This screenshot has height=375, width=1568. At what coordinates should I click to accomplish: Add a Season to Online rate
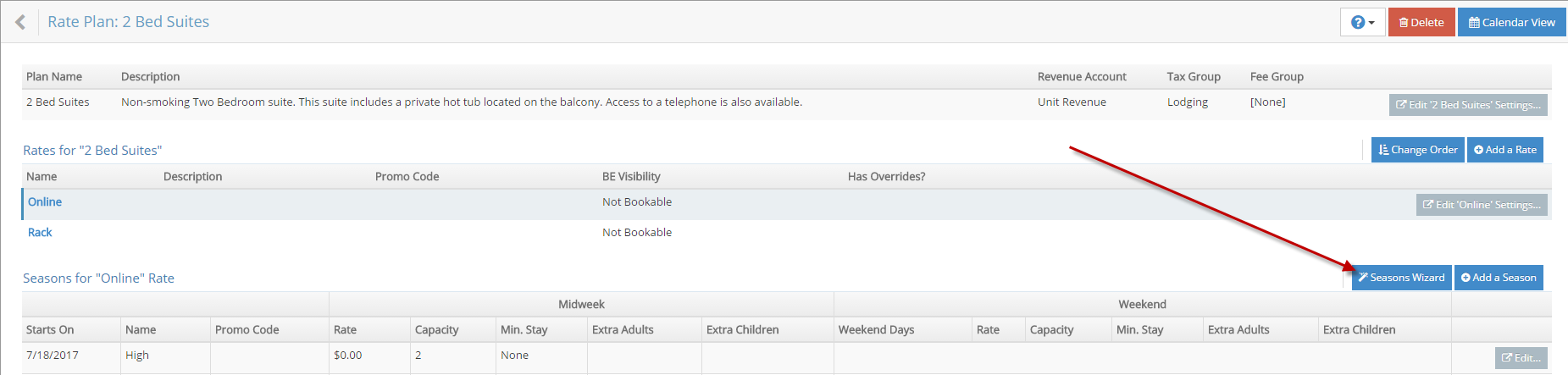(x=1498, y=278)
